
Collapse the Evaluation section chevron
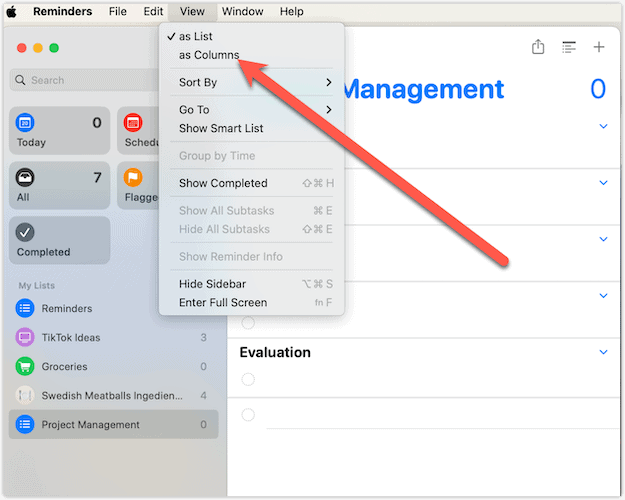tap(603, 353)
